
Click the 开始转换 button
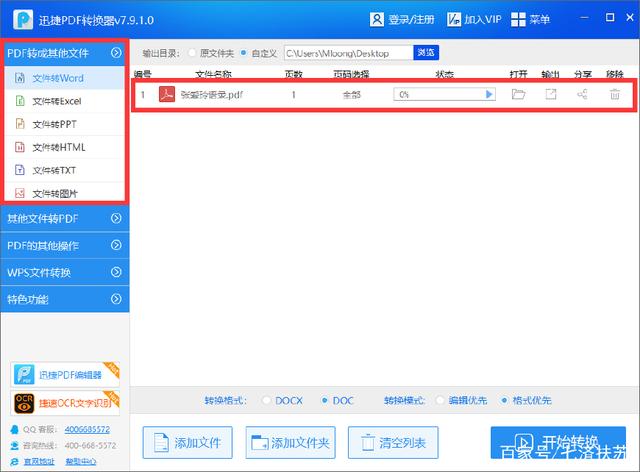558,443
